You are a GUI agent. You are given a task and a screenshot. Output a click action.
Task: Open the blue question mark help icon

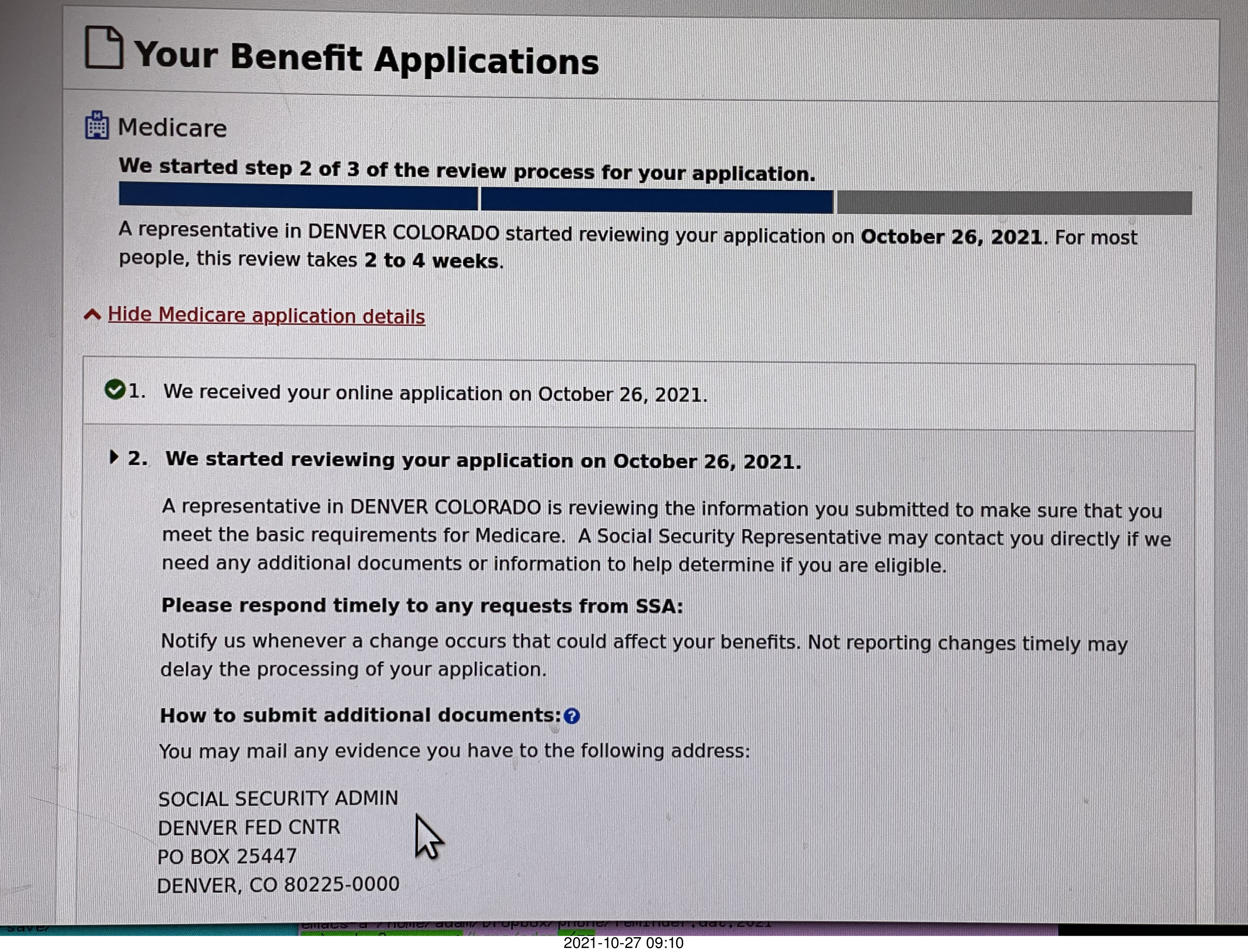pyautogui.click(x=572, y=716)
